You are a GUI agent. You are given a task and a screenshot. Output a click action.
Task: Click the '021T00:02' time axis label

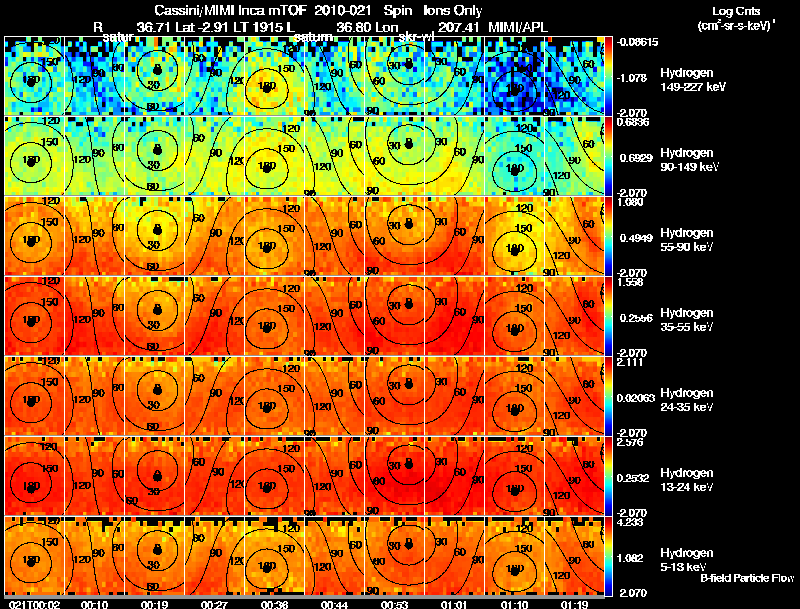click(x=35, y=604)
